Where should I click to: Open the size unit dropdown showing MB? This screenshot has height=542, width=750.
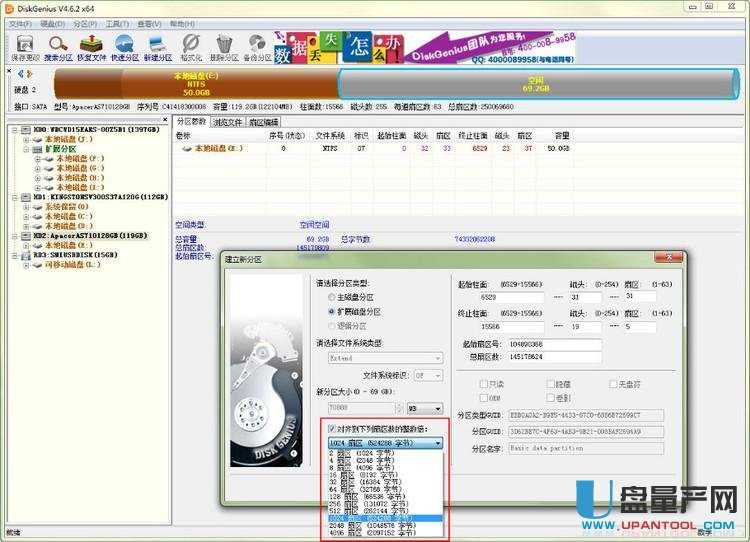click(x=424, y=407)
